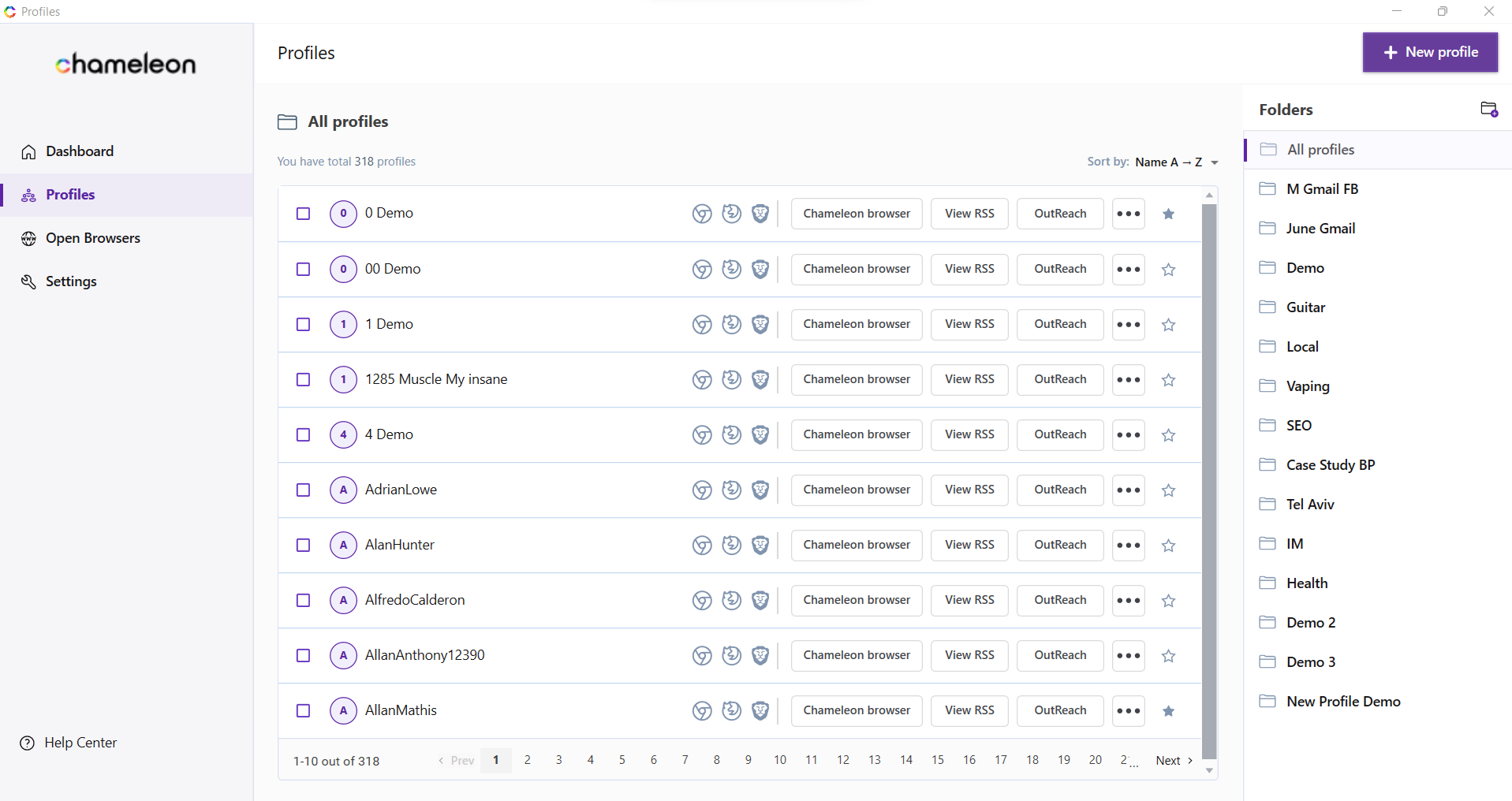This screenshot has width=1512, height=801.
Task: Open more options for AllanMathis
Action: click(x=1129, y=710)
